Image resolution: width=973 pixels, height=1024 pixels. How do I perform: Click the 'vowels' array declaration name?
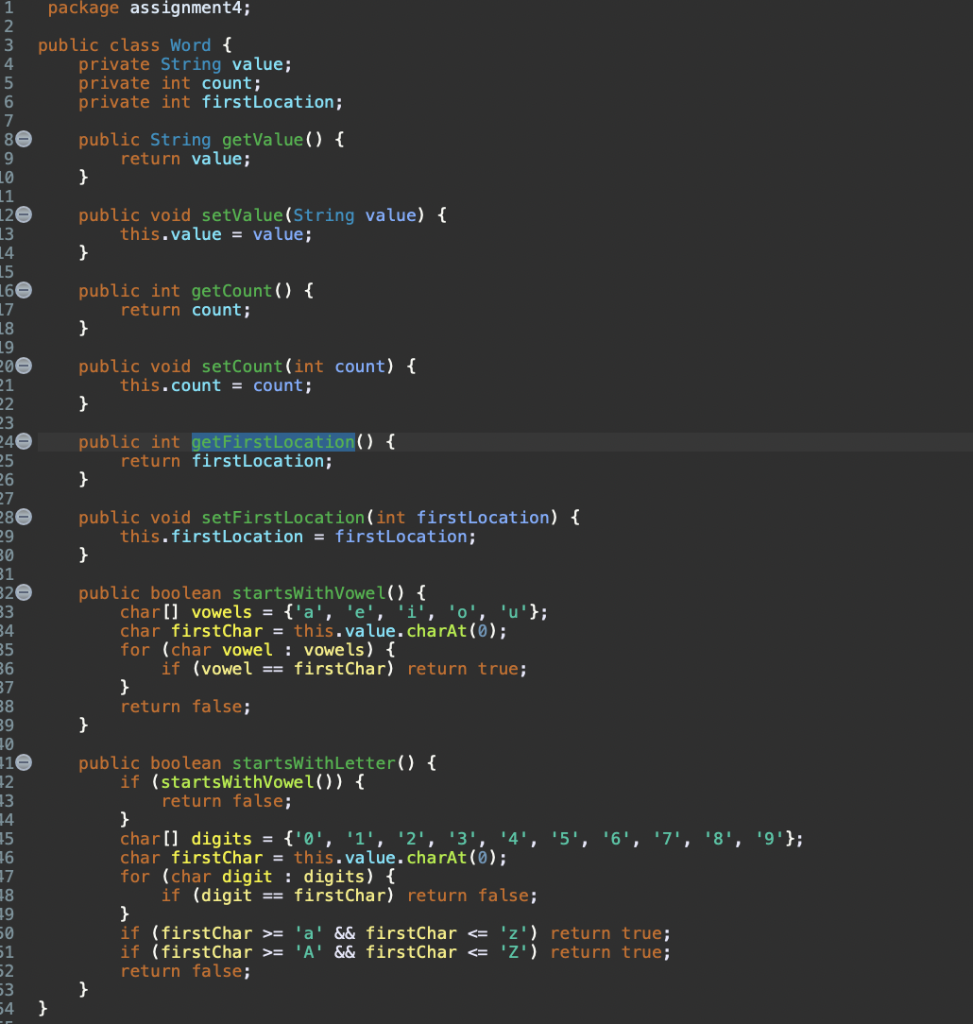coord(221,613)
